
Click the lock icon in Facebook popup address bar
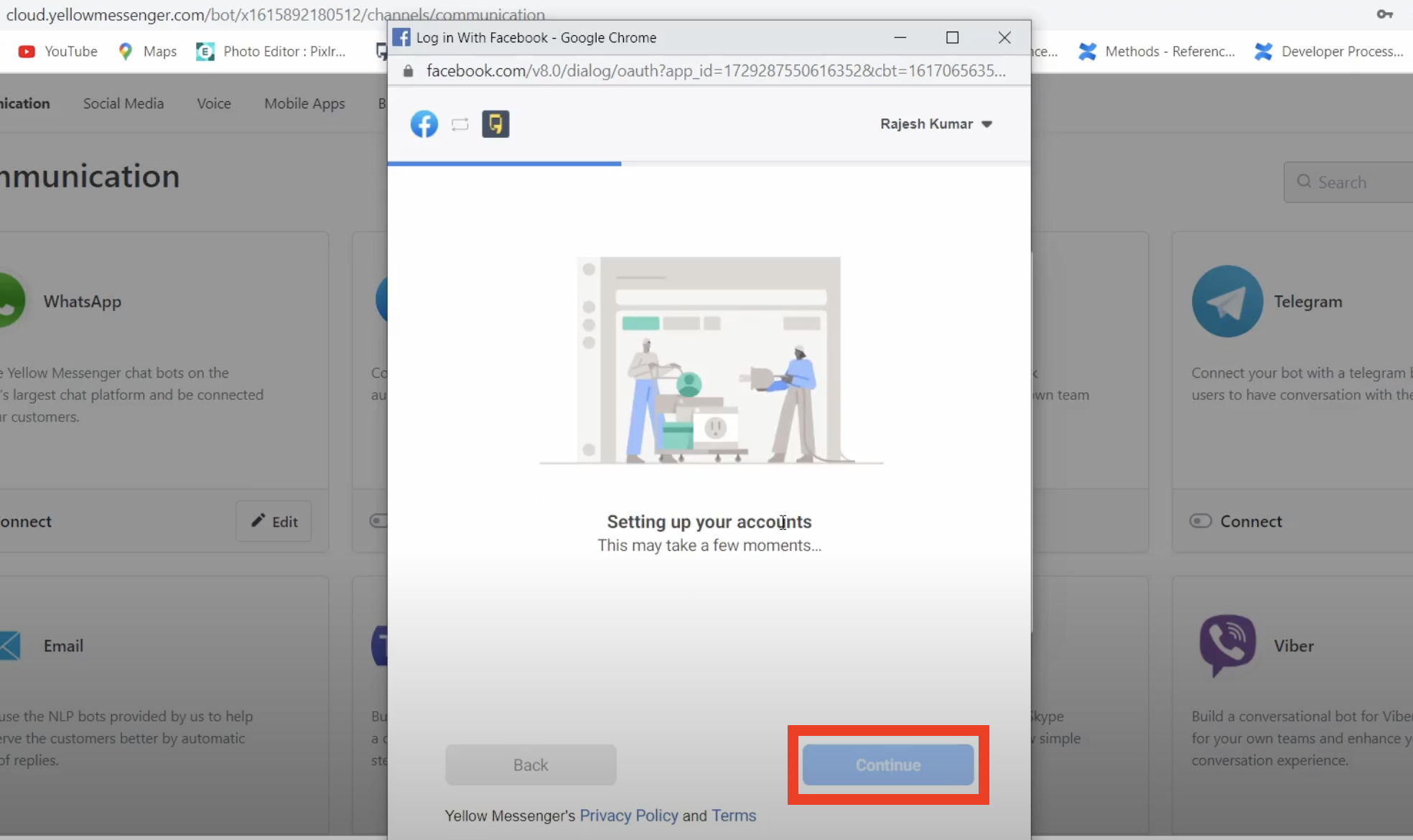(408, 71)
